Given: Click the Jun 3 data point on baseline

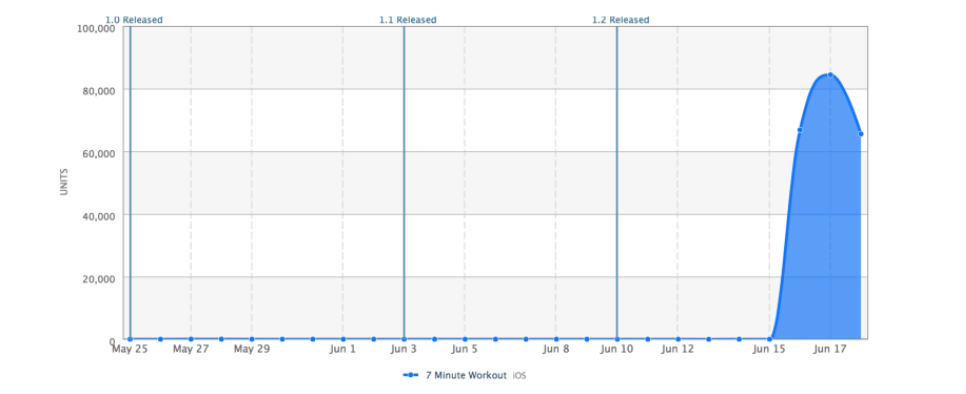Looking at the screenshot, I should pos(404,339).
